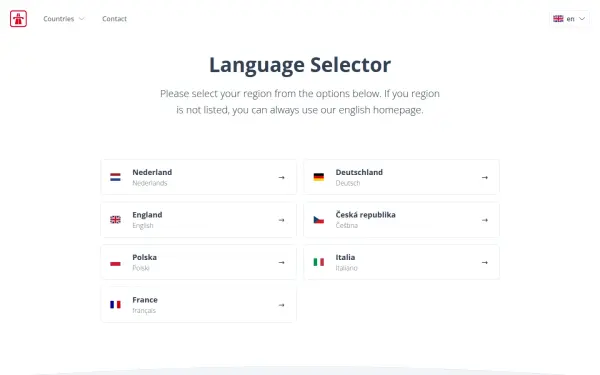Click the Nederlands language subtitle
The width and height of the screenshot is (600, 375).
tap(150, 183)
